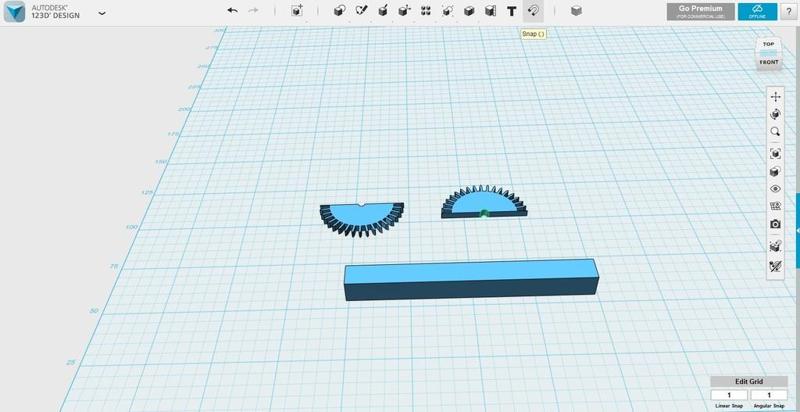Expand the side panel blue arrow tab

(x=797, y=231)
